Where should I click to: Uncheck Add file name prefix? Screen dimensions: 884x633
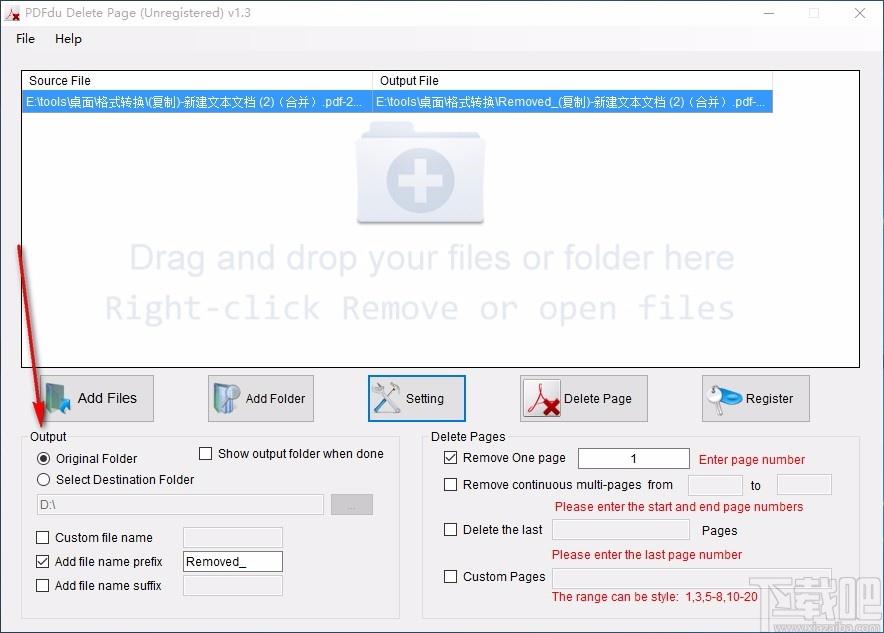[42, 561]
